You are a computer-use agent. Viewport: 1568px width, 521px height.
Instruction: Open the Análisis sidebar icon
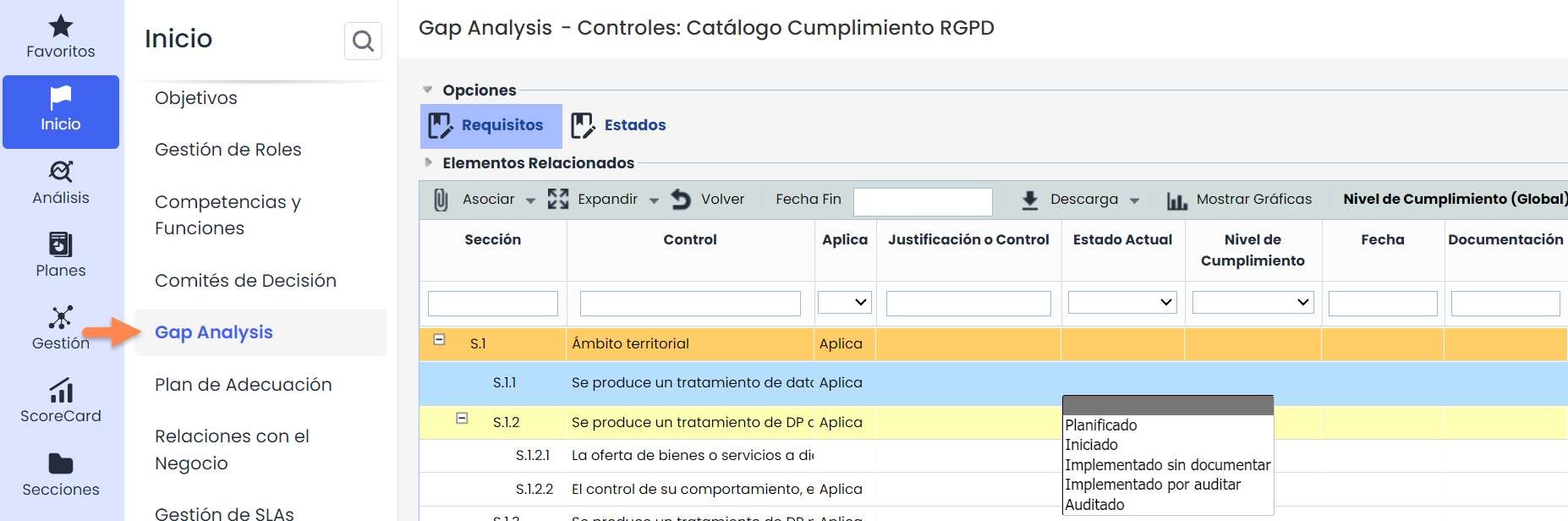point(60,173)
